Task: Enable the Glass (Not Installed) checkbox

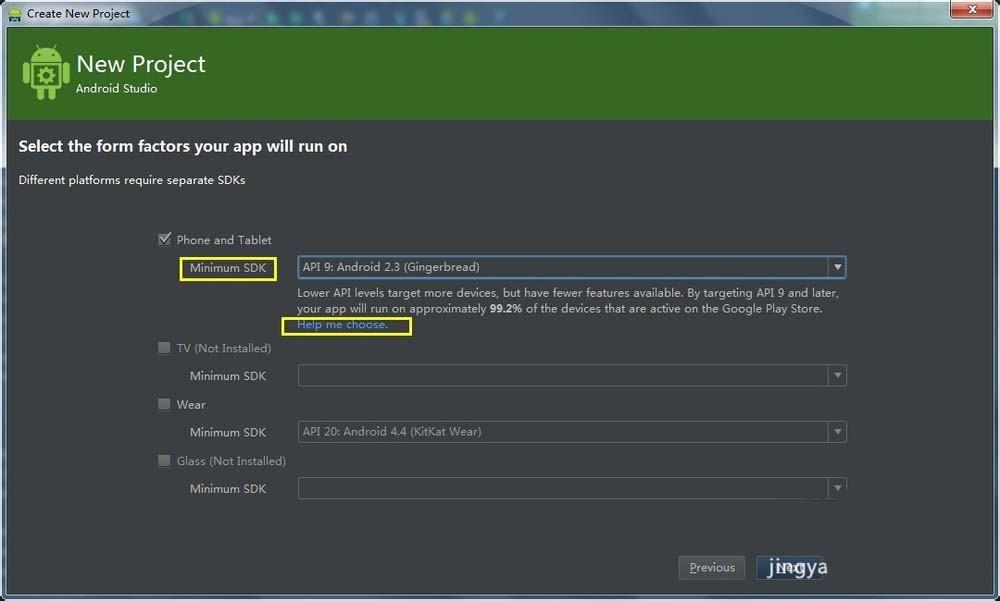Action: (x=164, y=461)
